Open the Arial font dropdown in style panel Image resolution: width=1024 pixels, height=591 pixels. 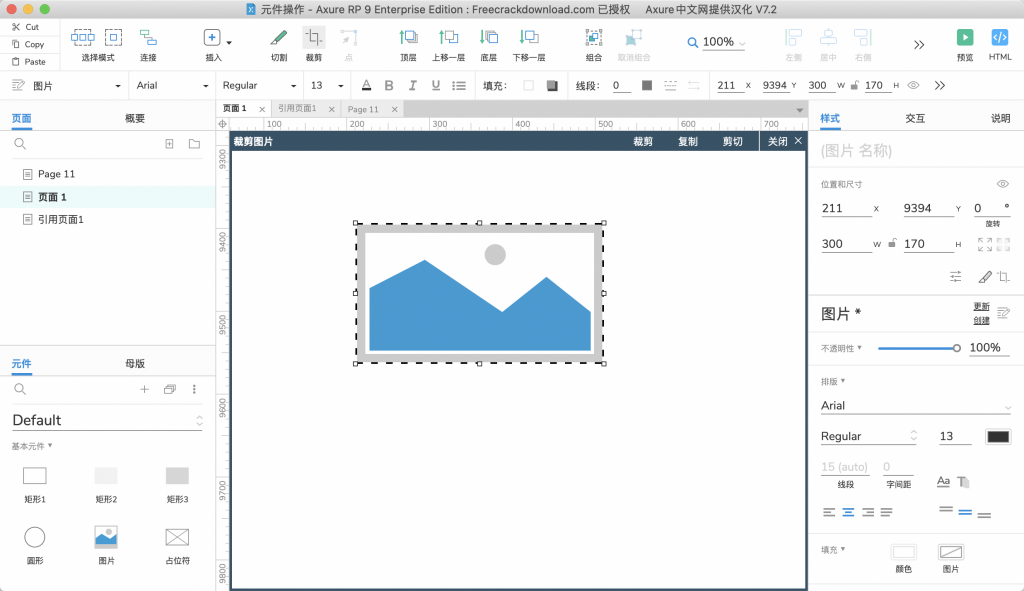click(914, 406)
